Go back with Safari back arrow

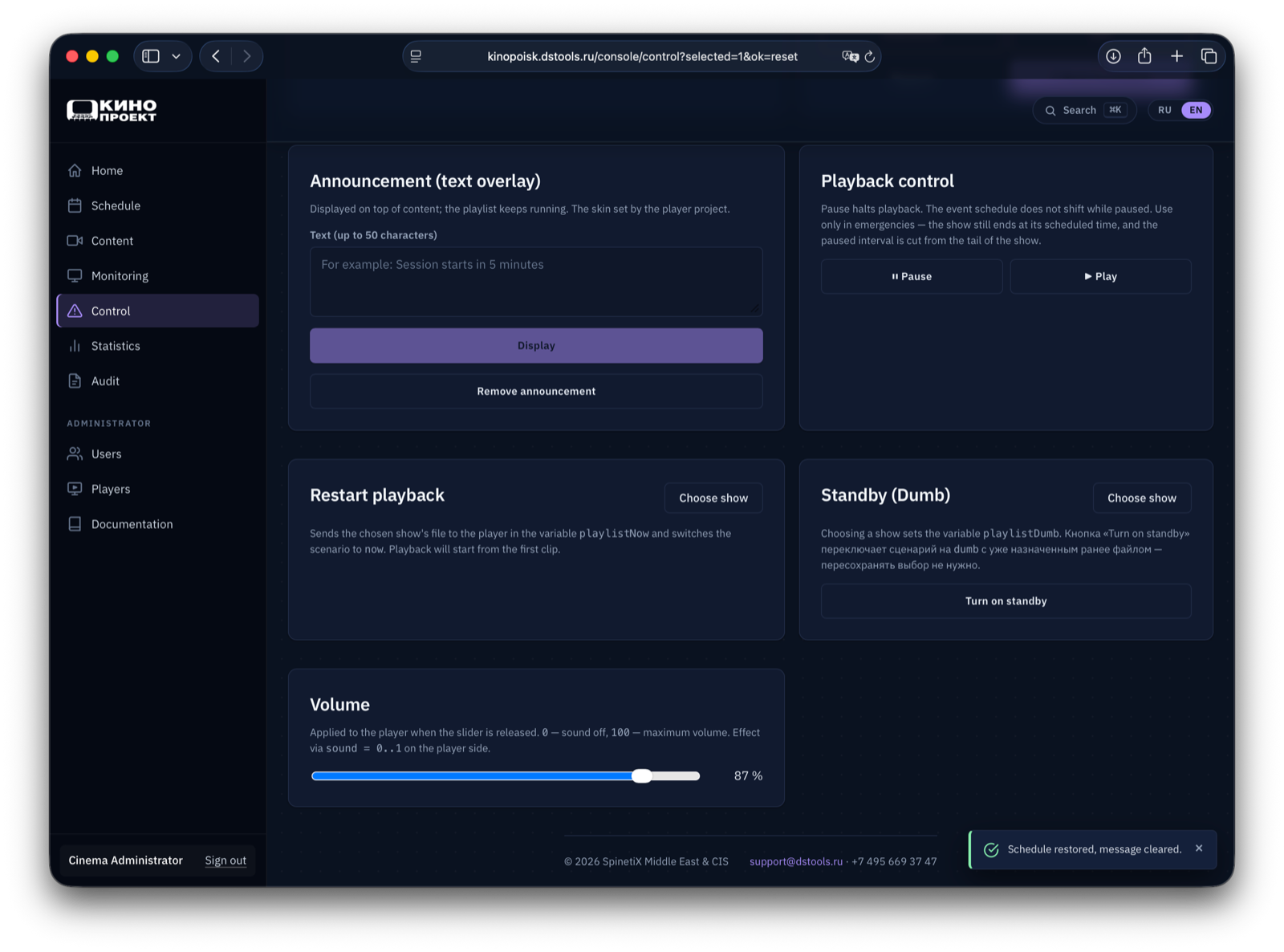coord(216,56)
